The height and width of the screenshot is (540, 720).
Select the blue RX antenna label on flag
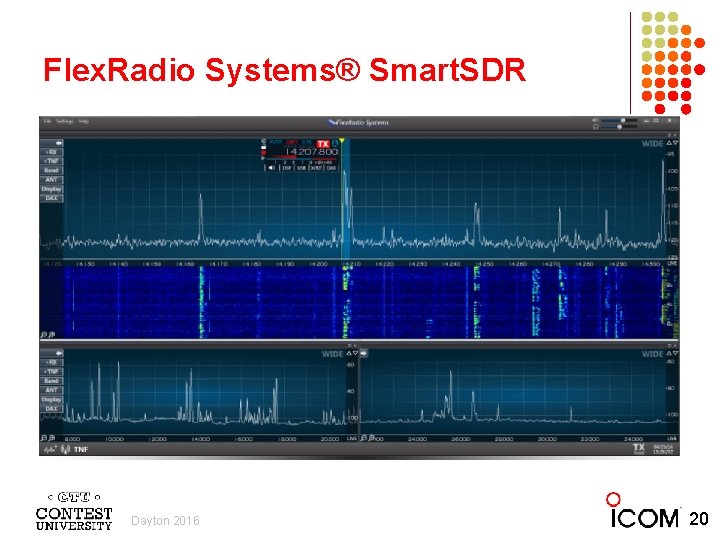(275, 142)
